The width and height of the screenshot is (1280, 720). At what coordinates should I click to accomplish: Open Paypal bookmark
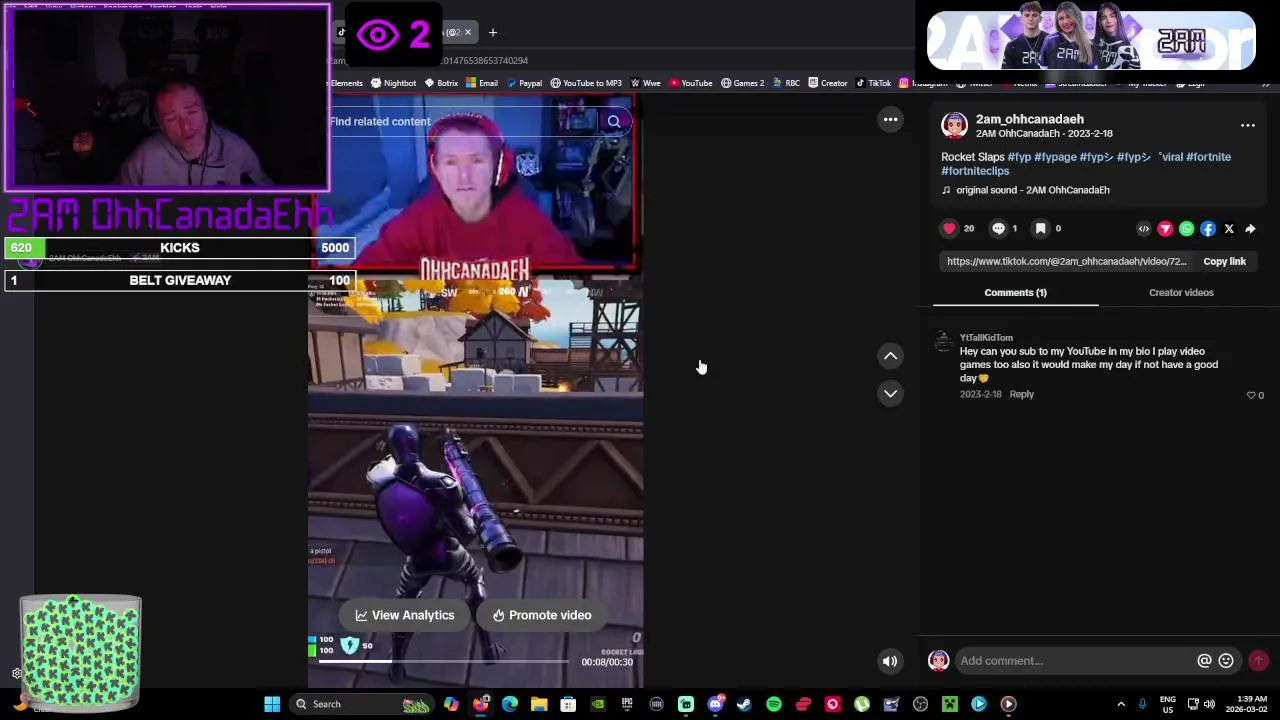(524, 83)
